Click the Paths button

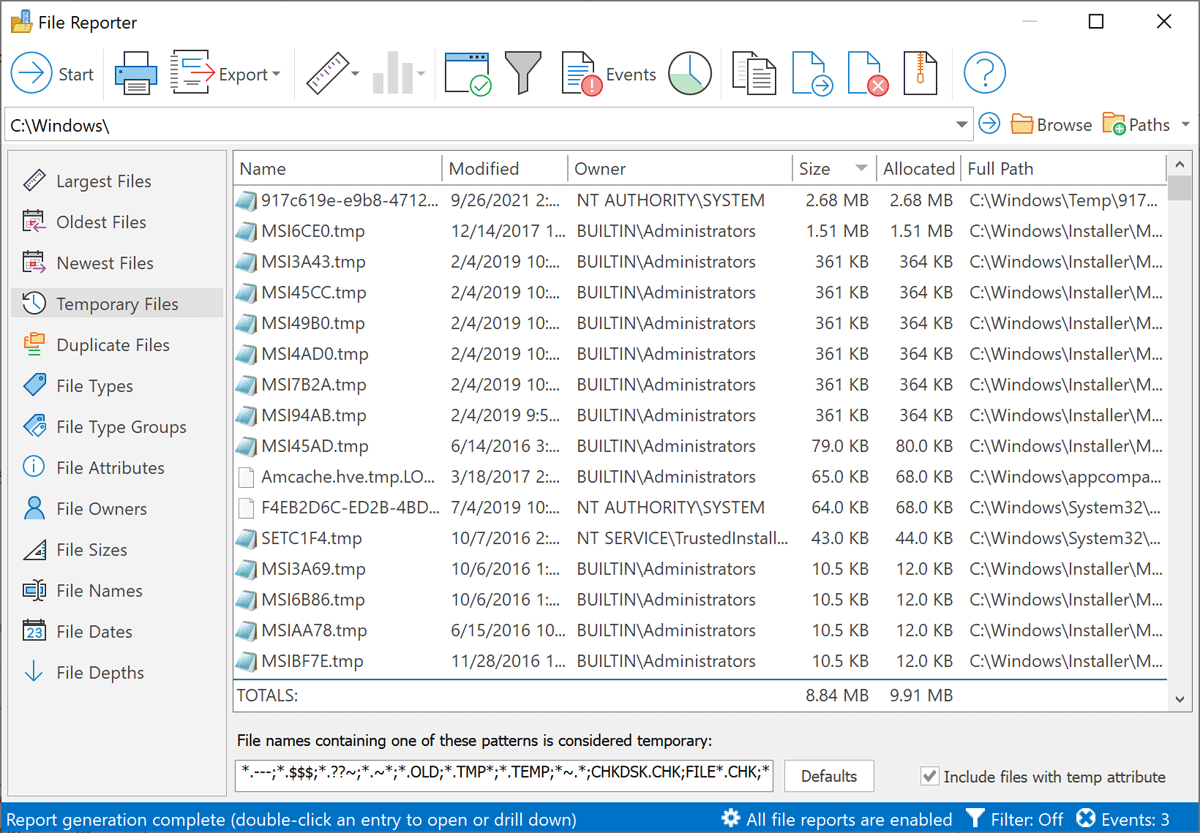1136,124
